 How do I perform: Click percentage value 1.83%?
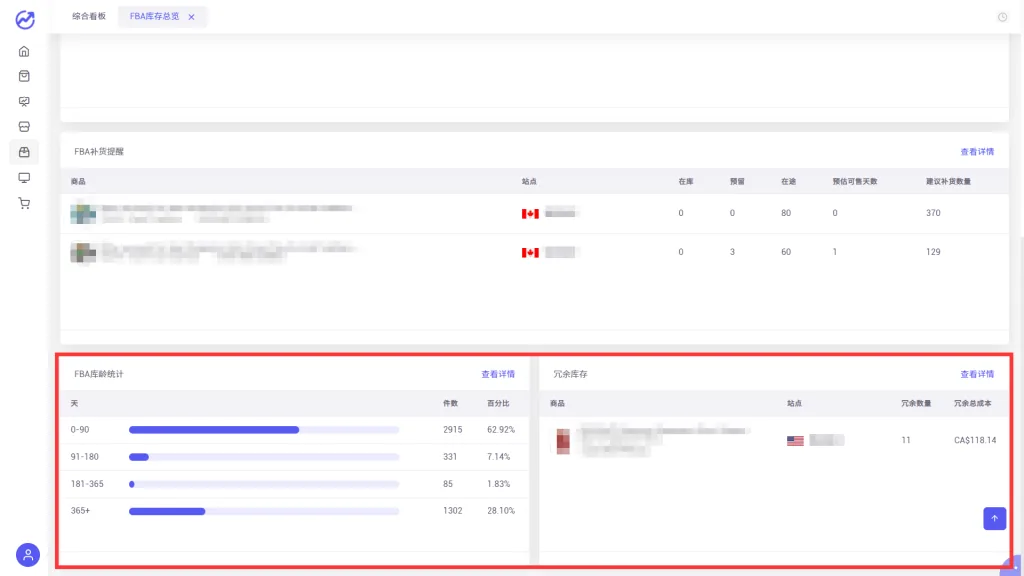[498, 484]
